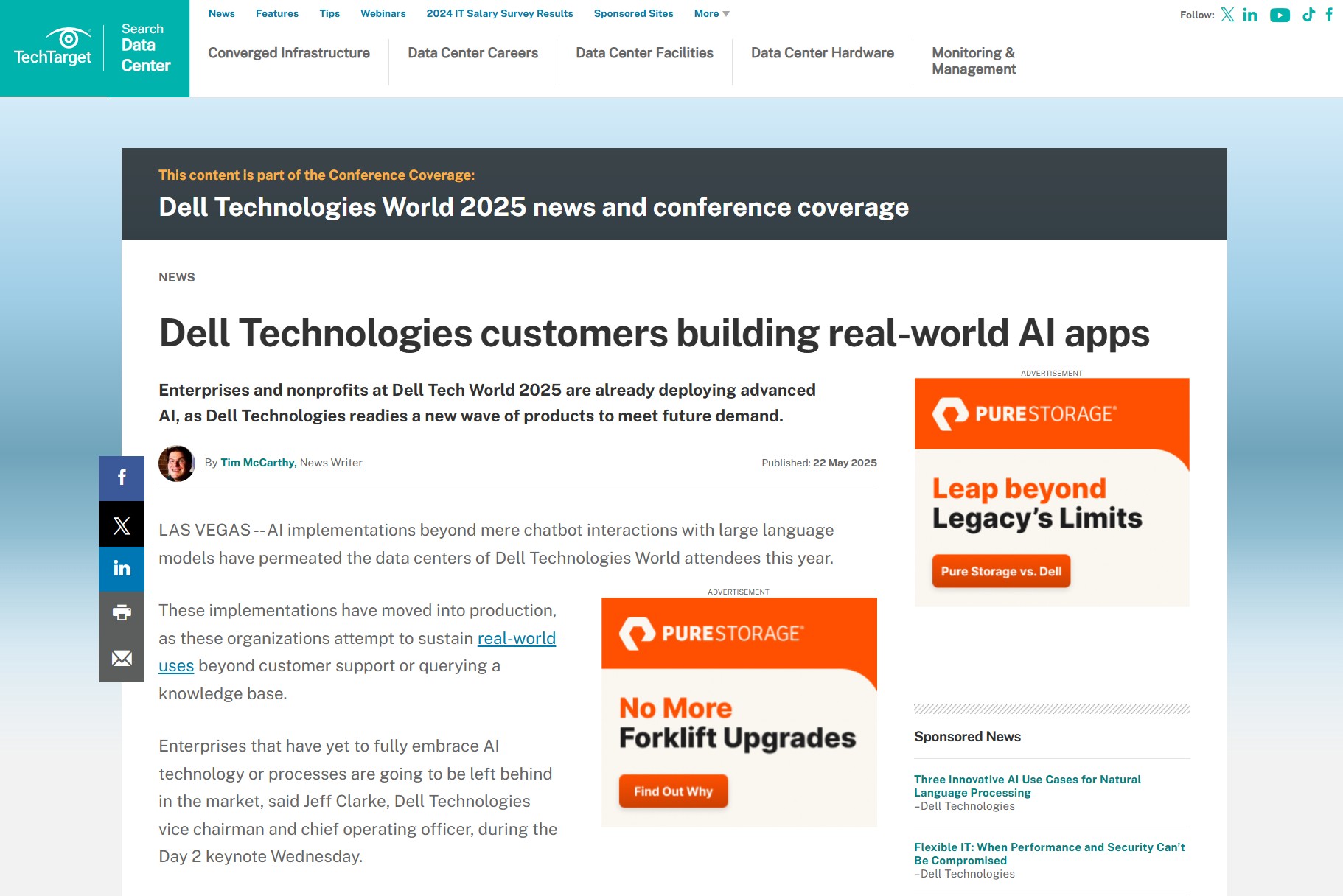Follow on X in header

click(x=1227, y=15)
